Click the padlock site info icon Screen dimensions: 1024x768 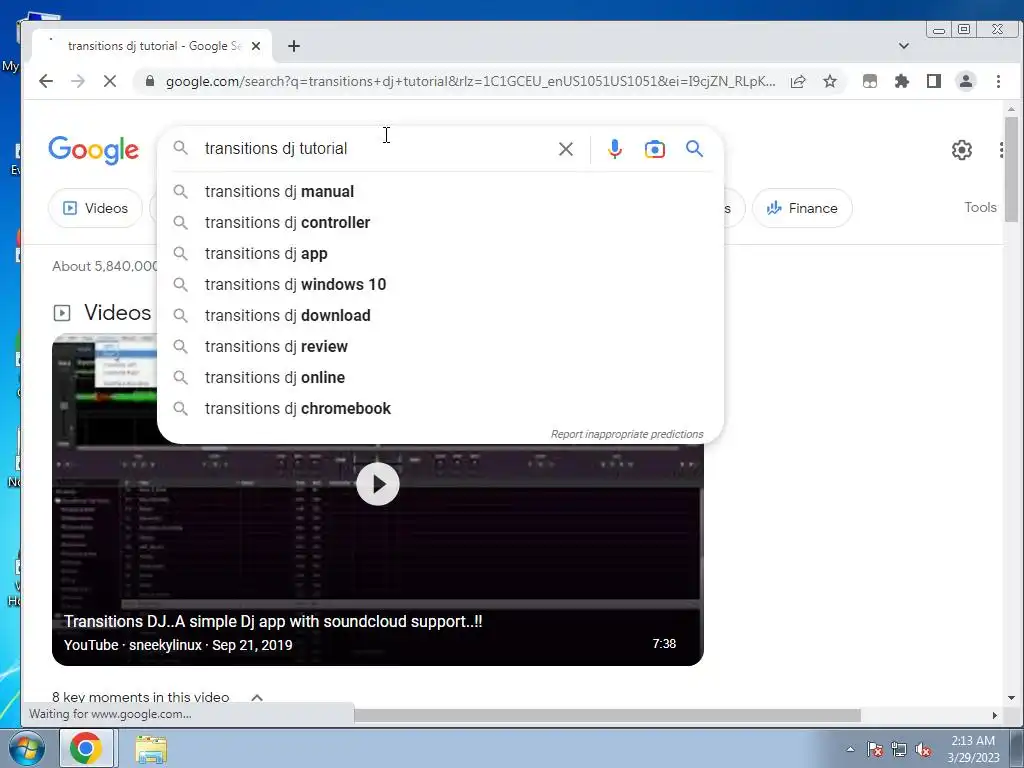coord(150,81)
